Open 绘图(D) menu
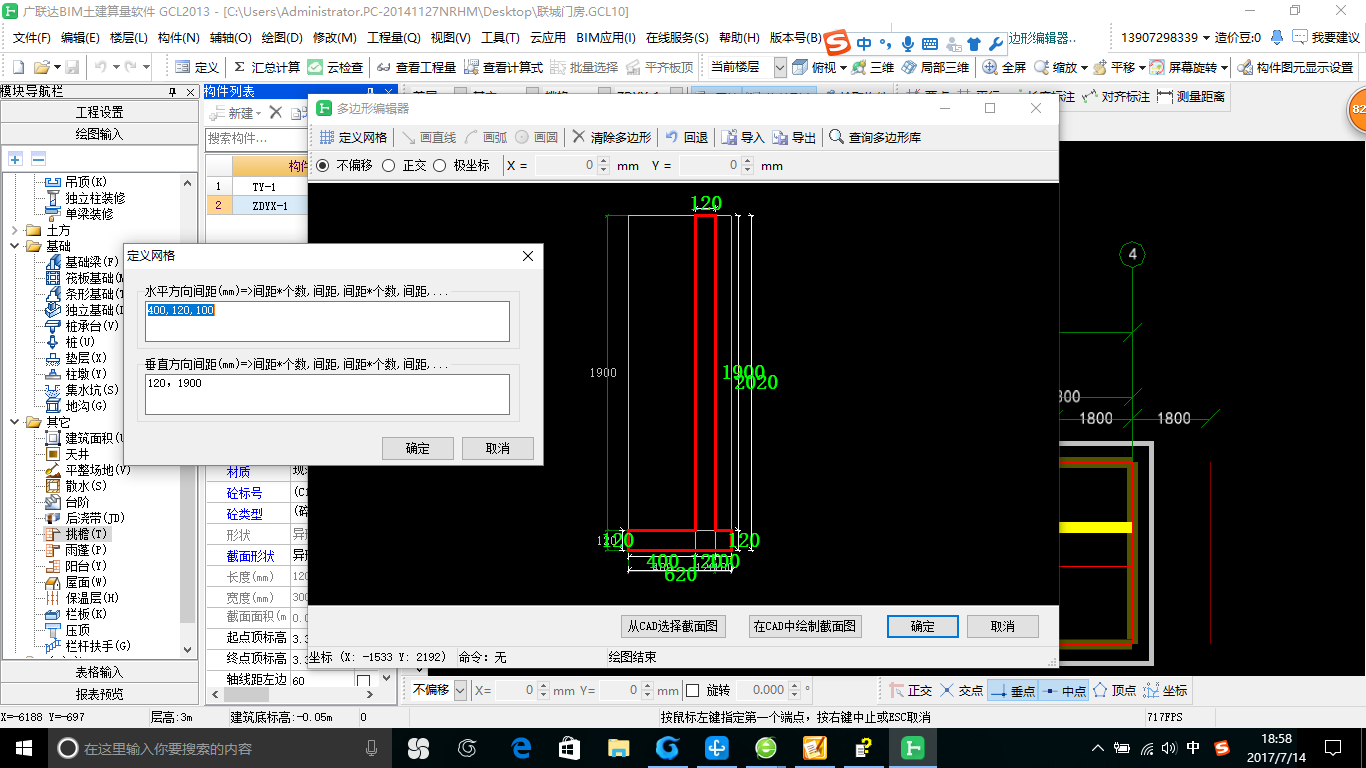1366x768 pixels. point(282,38)
